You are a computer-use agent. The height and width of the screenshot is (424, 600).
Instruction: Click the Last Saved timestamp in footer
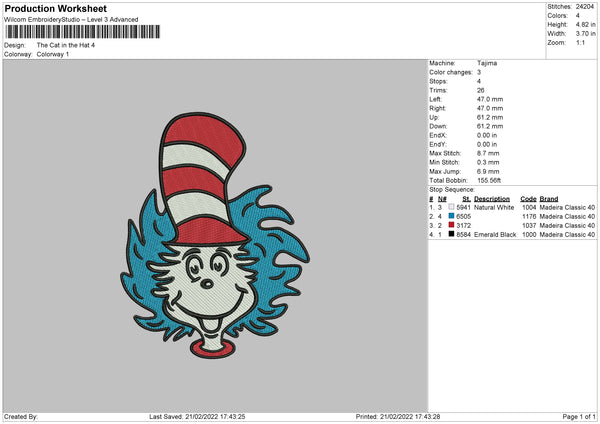pos(196,417)
